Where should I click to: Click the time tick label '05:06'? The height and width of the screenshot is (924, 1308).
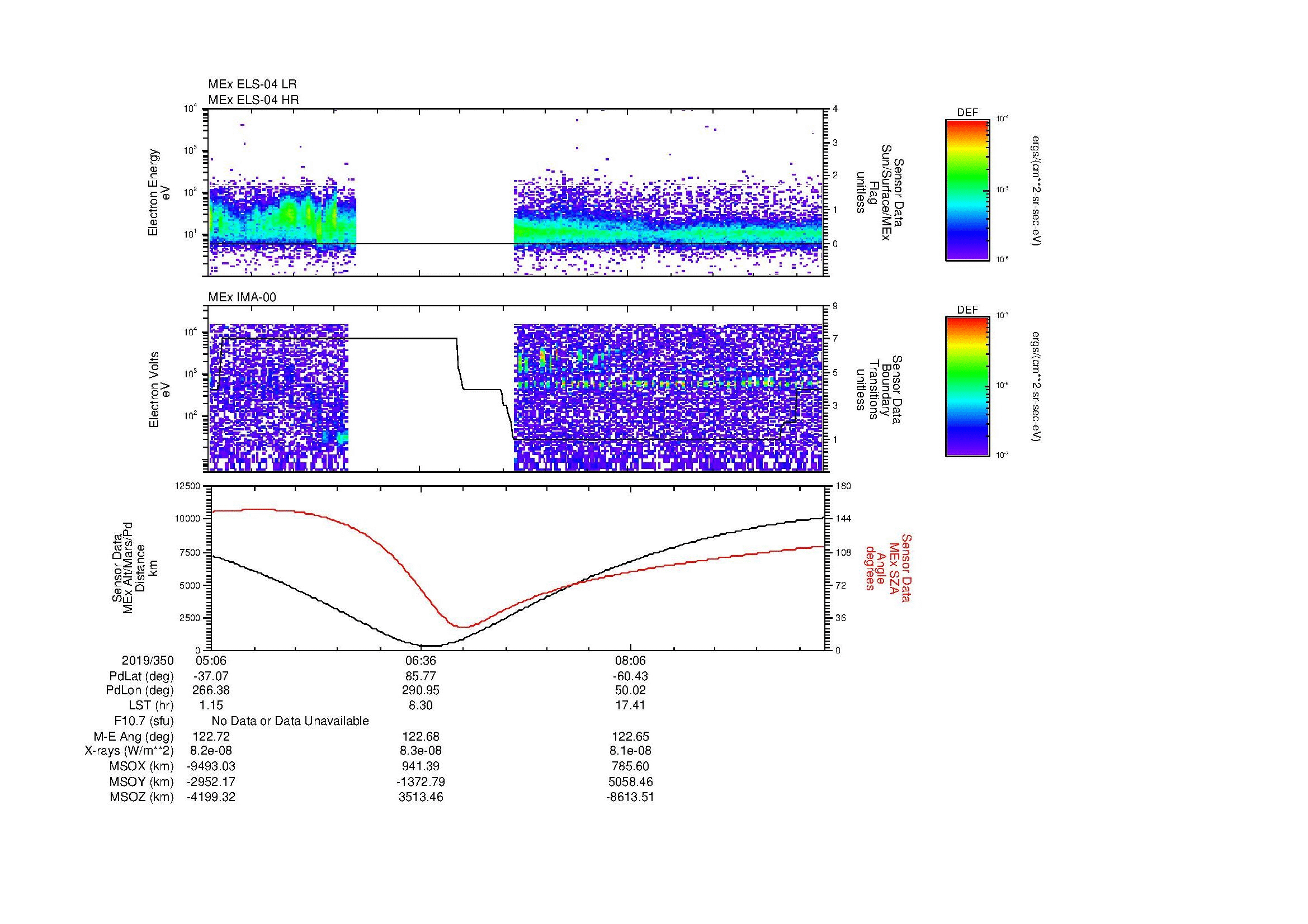point(211,661)
